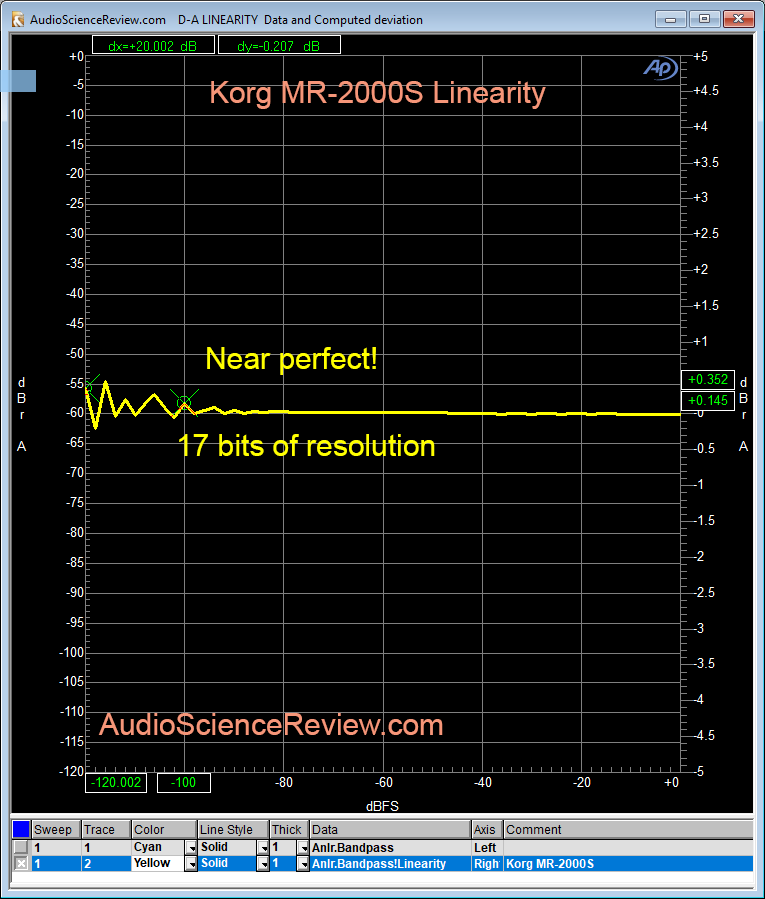Image resolution: width=765 pixels, height=899 pixels.
Task: Enable the Cyan trace visibility checkbox
Action: click(x=21, y=847)
